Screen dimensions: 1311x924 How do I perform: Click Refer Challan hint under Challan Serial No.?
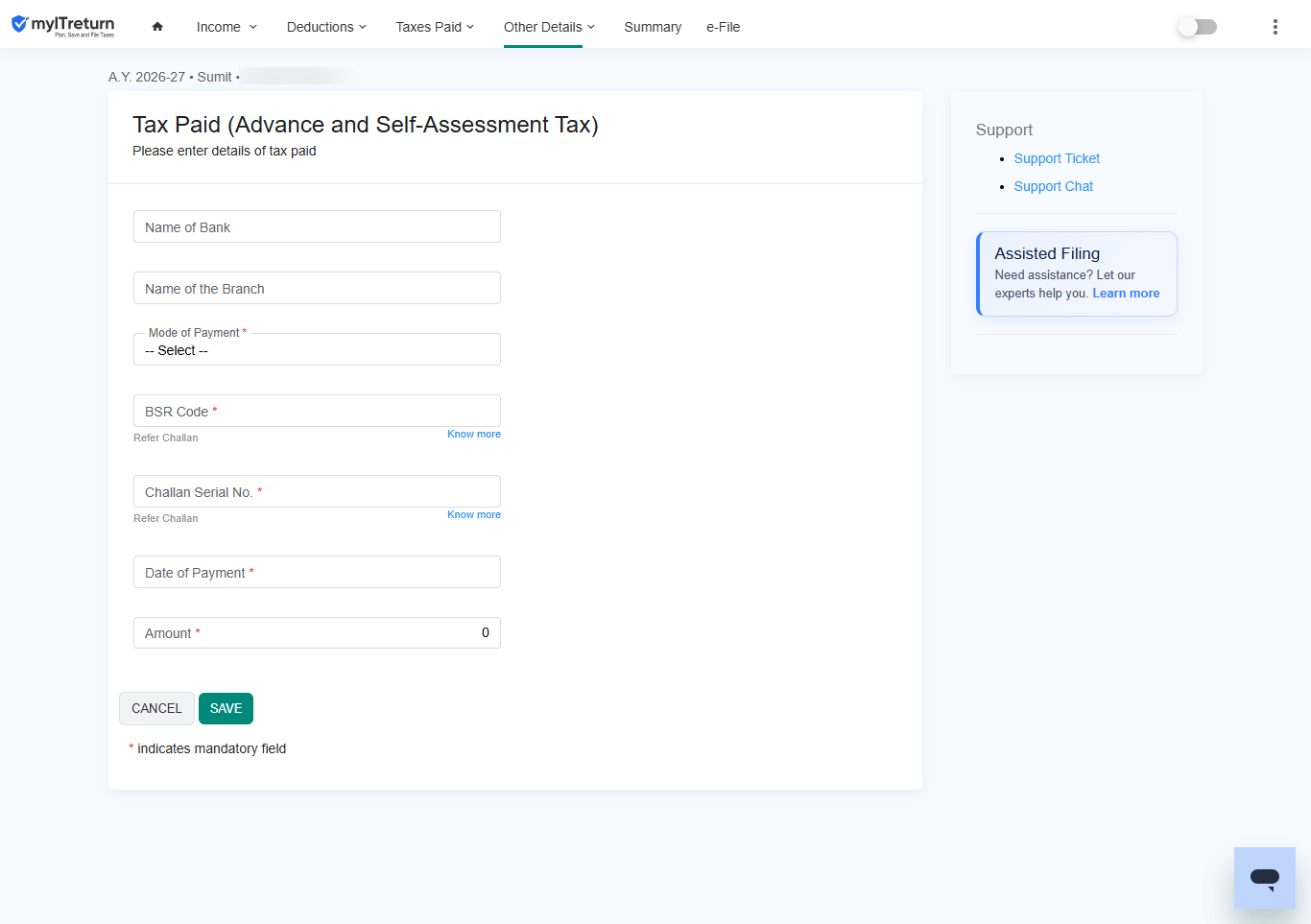point(166,518)
